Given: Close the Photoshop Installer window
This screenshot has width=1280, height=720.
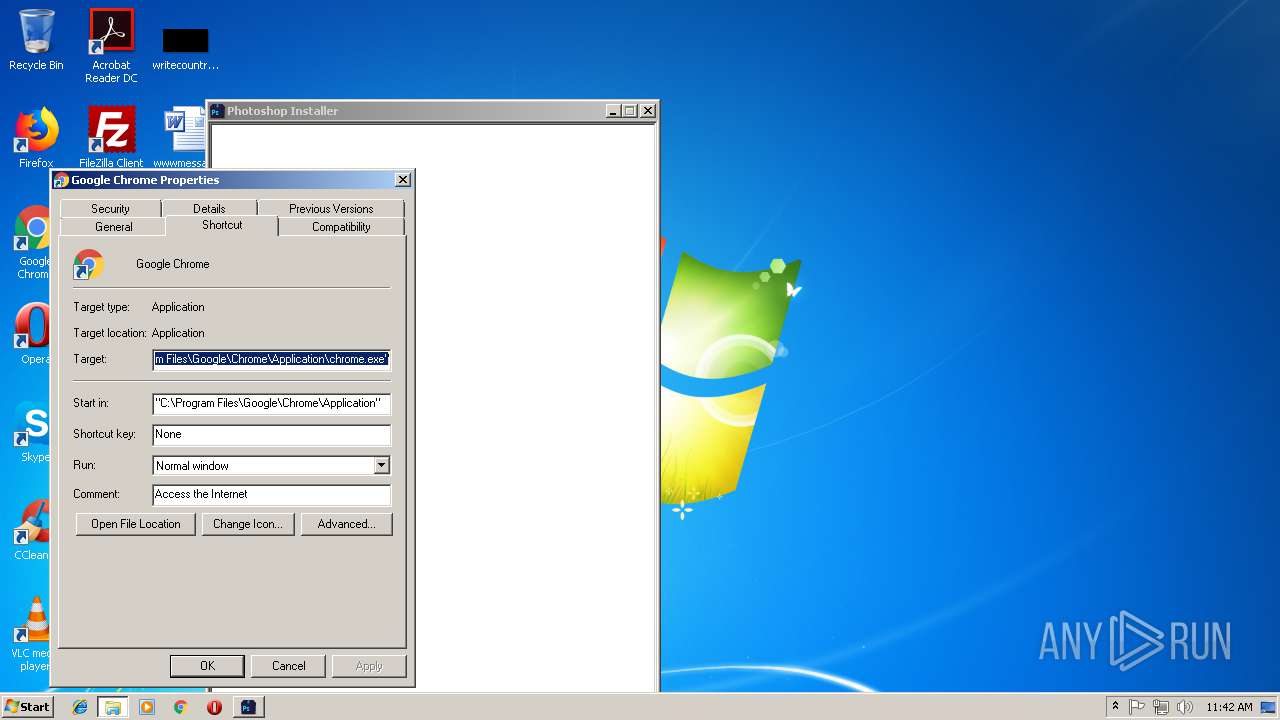Looking at the screenshot, I should (x=648, y=111).
